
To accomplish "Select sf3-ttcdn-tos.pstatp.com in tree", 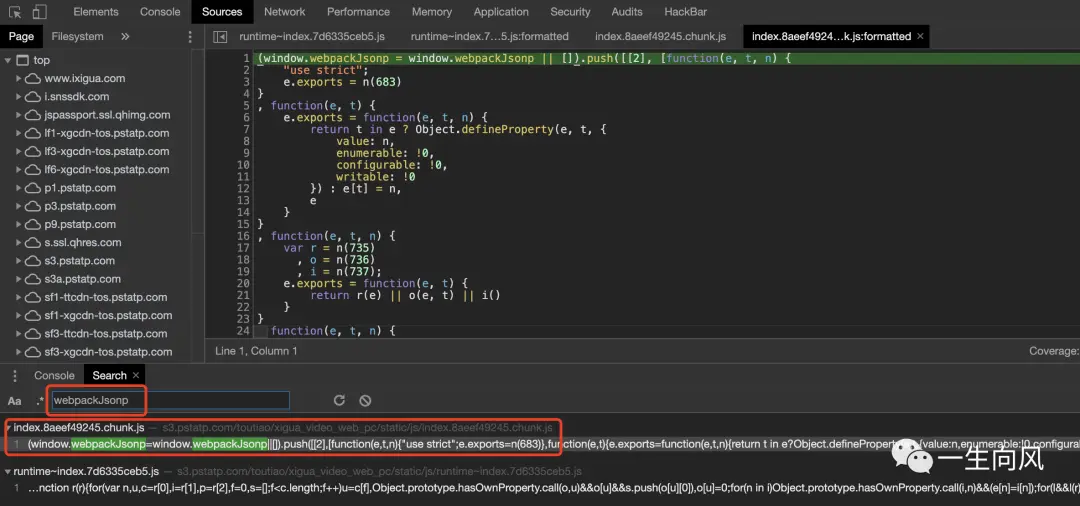I will pos(105,334).
